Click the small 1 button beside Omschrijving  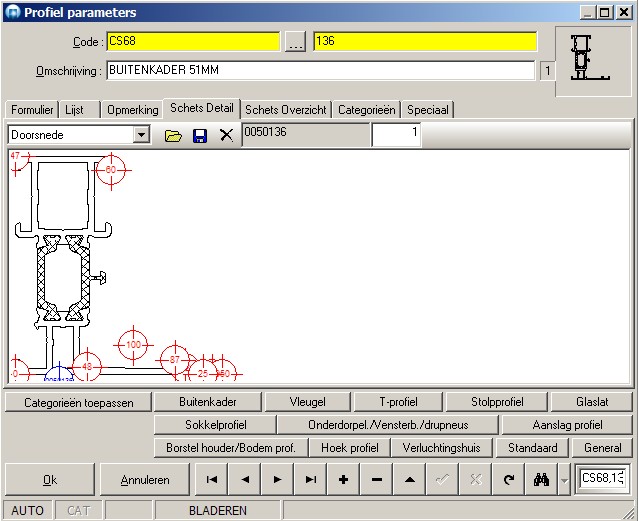[547, 71]
